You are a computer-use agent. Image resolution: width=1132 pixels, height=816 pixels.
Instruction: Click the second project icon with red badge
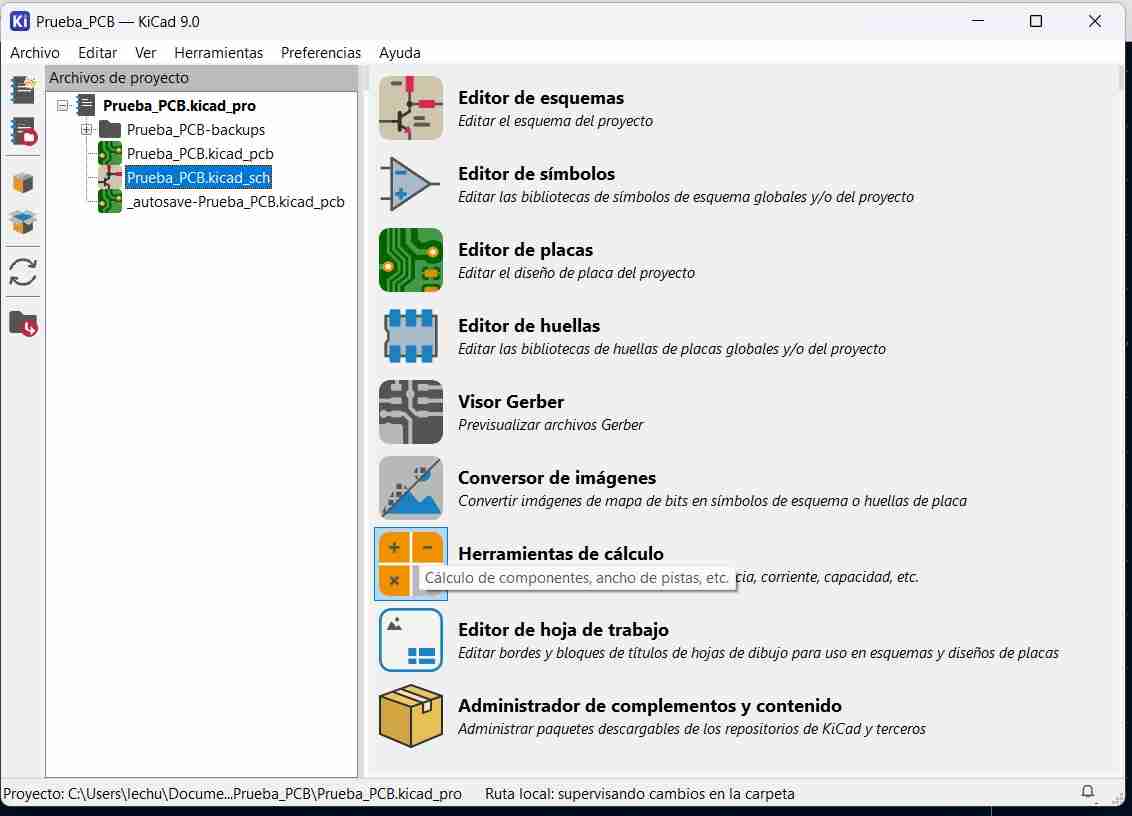pos(23,132)
